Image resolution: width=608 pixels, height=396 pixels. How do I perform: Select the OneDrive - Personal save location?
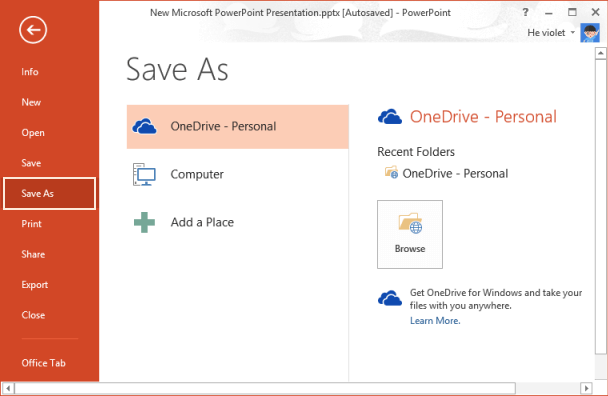tap(238, 126)
